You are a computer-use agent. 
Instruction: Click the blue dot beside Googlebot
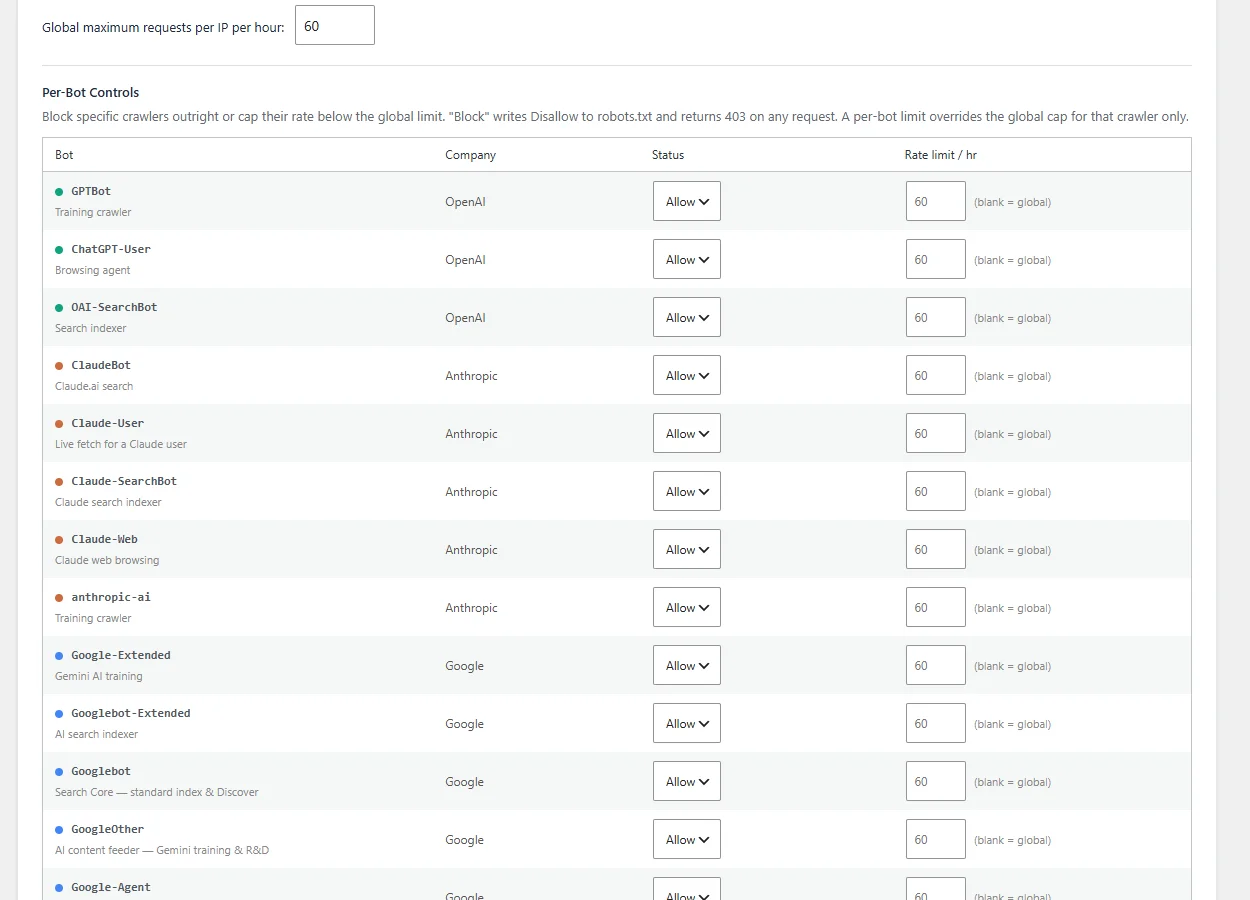tap(59, 772)
